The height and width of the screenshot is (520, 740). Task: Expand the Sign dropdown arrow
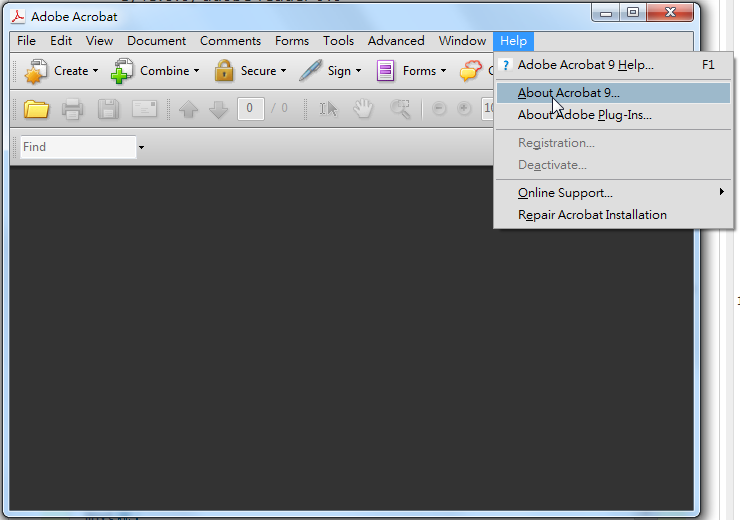click(x=358, y=71)
